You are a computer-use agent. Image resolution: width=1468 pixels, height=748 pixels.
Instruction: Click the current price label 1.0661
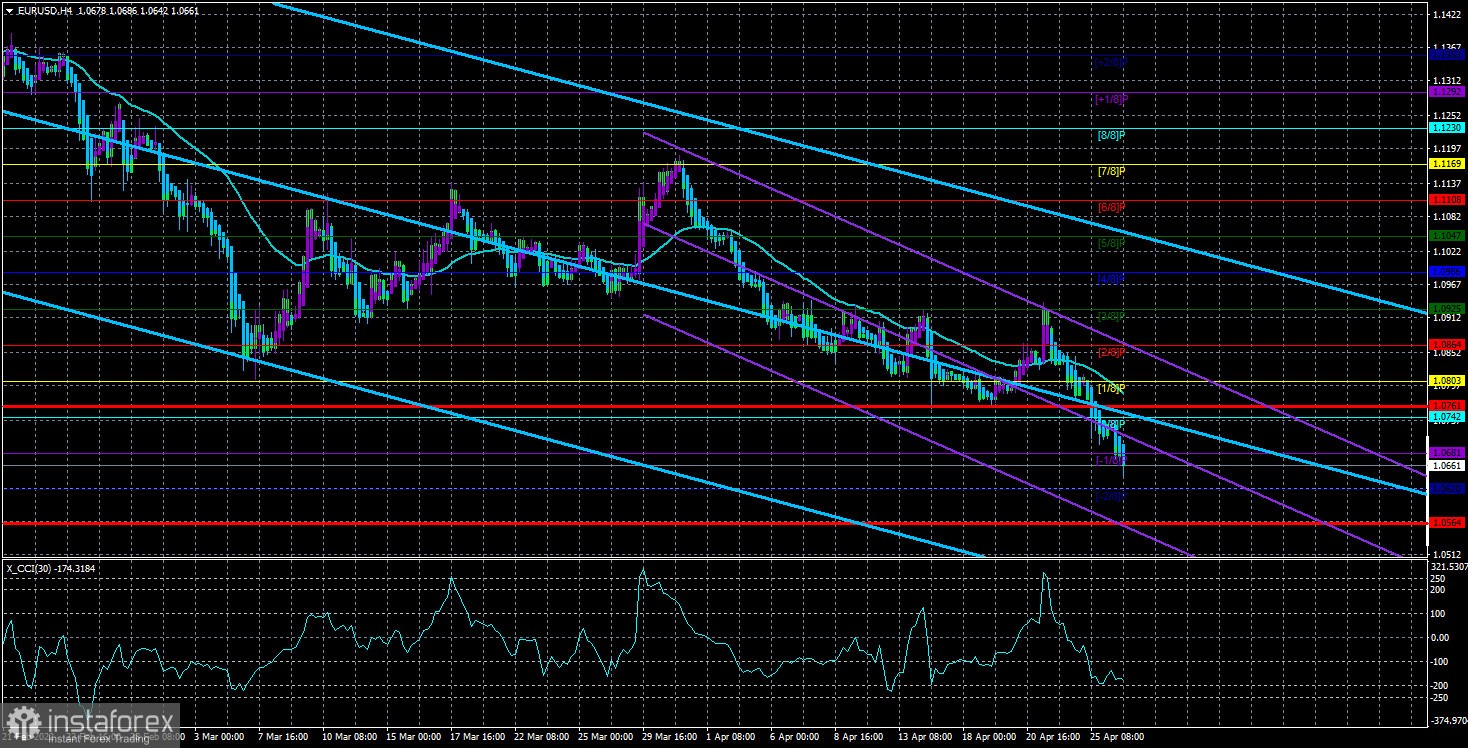pos(1446,465)
